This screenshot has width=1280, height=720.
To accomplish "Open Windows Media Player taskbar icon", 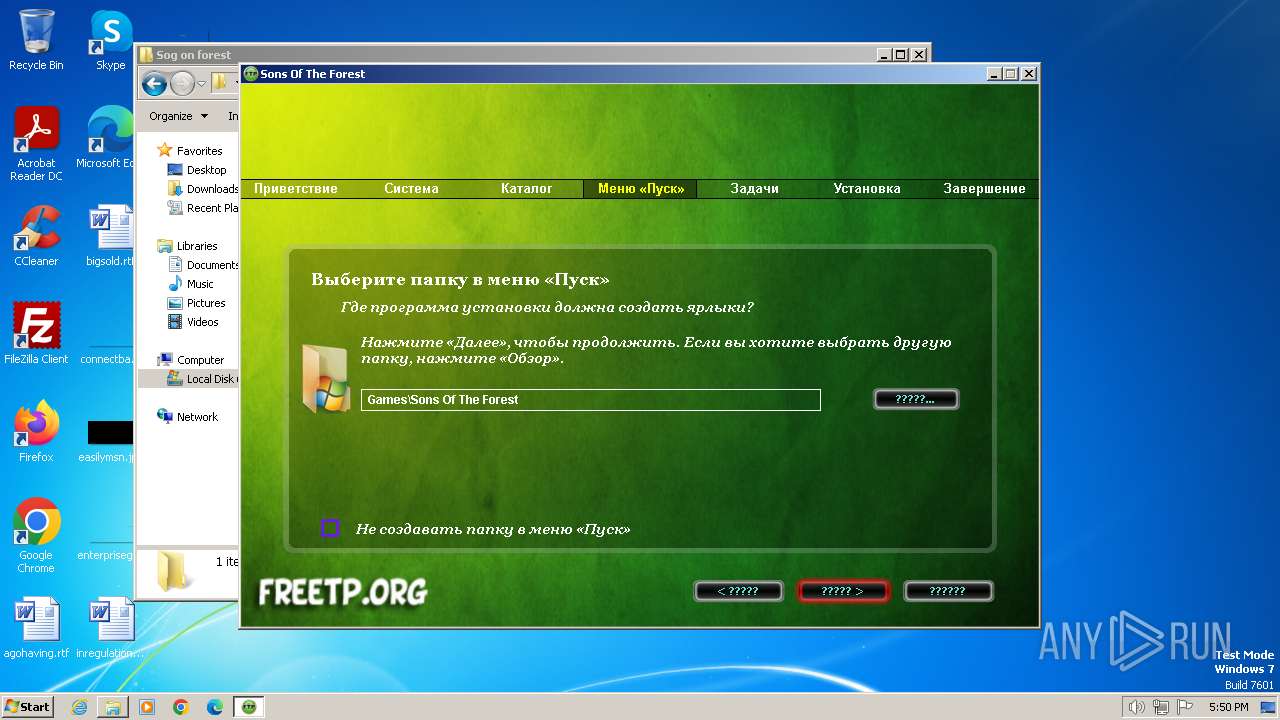I will tap(147, 707).
